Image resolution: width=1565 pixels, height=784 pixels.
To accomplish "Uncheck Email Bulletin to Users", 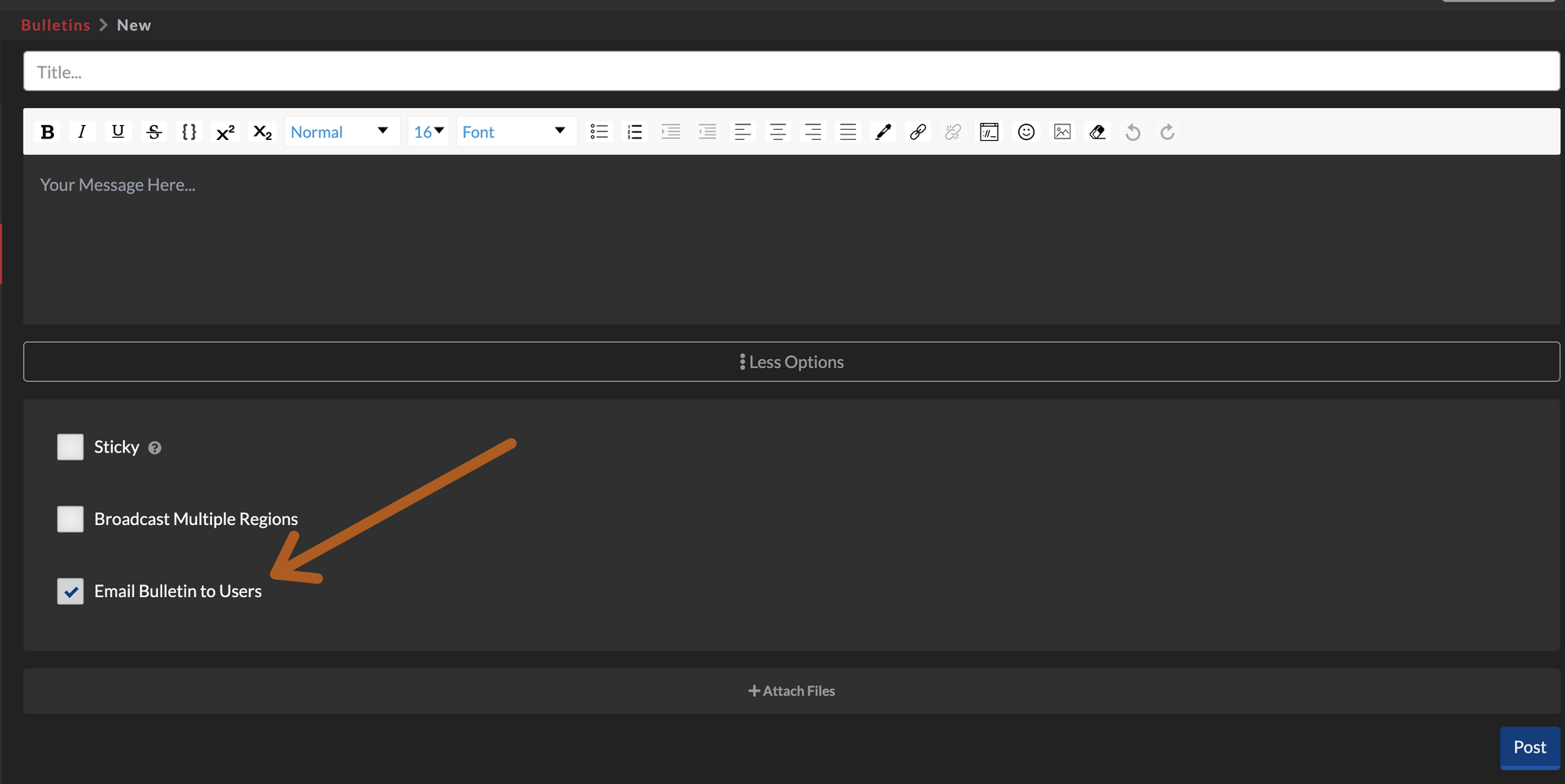I will pyautogui.click(x=70, y=591).
